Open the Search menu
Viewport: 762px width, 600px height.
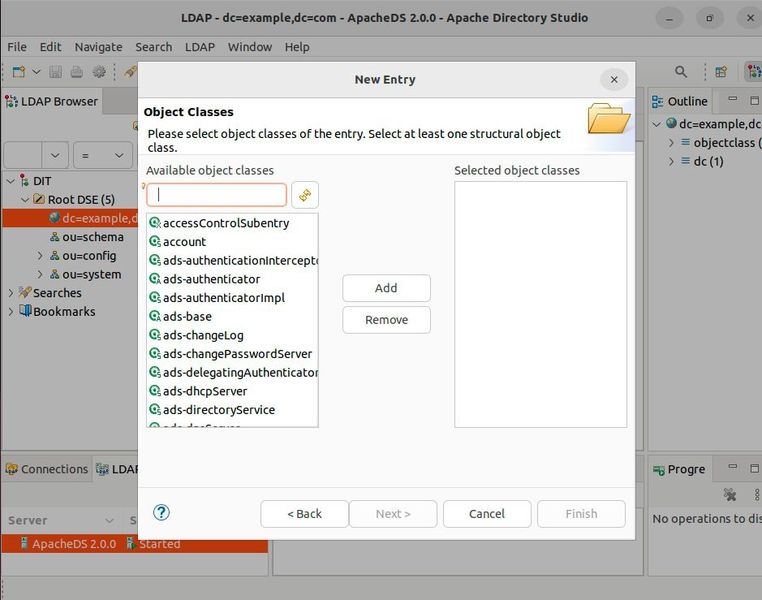click(154, 47)
